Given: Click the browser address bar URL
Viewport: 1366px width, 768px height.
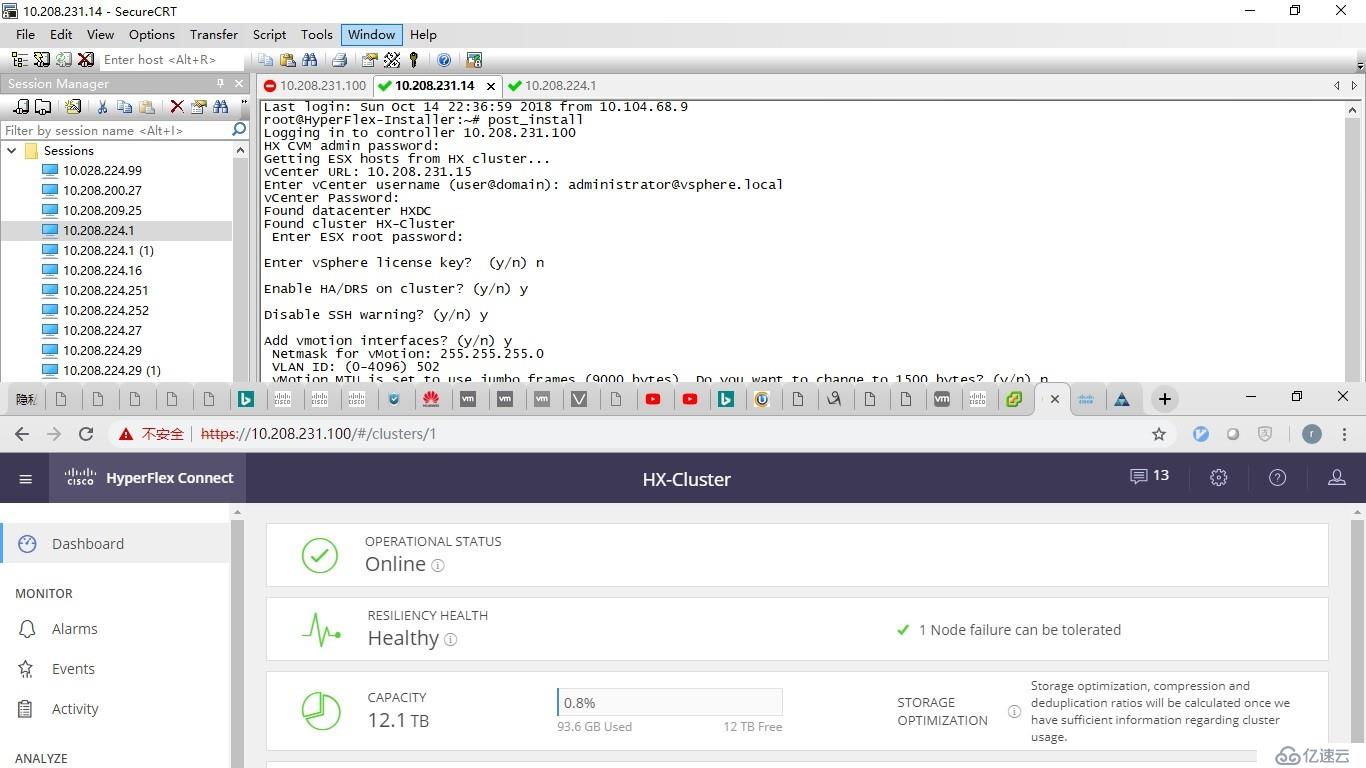Looking at the screenshot, I should coord(318,434).
